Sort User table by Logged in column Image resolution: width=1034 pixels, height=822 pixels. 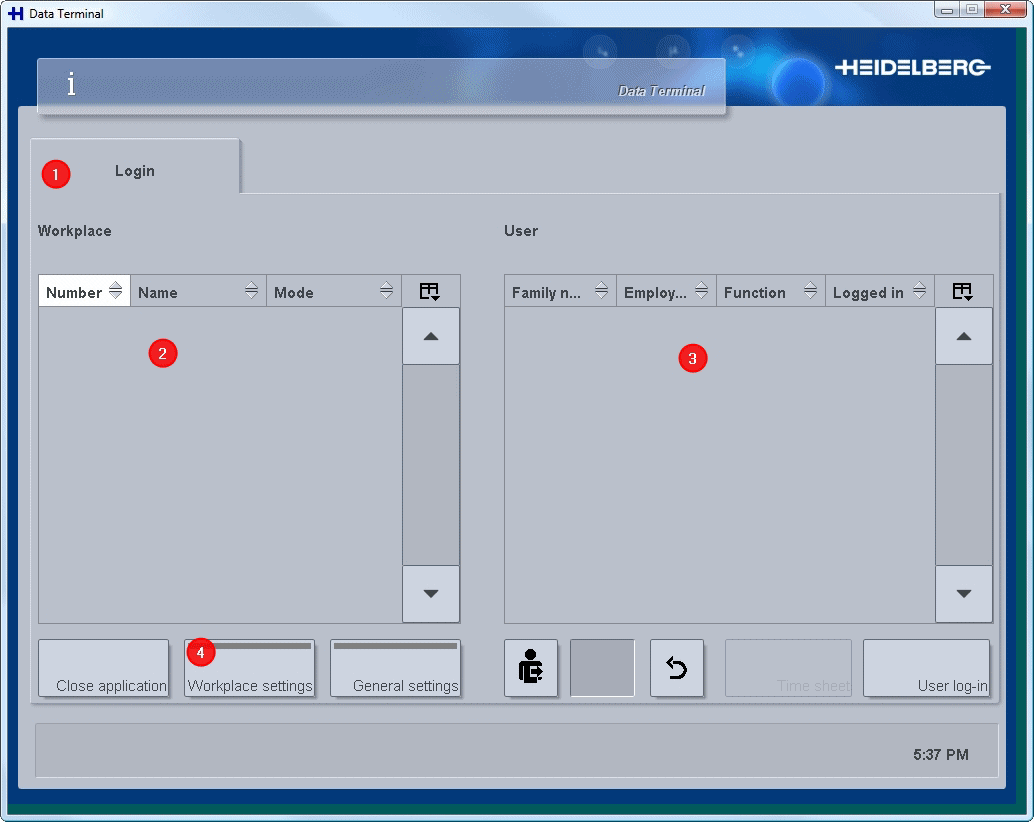(868, 292)
